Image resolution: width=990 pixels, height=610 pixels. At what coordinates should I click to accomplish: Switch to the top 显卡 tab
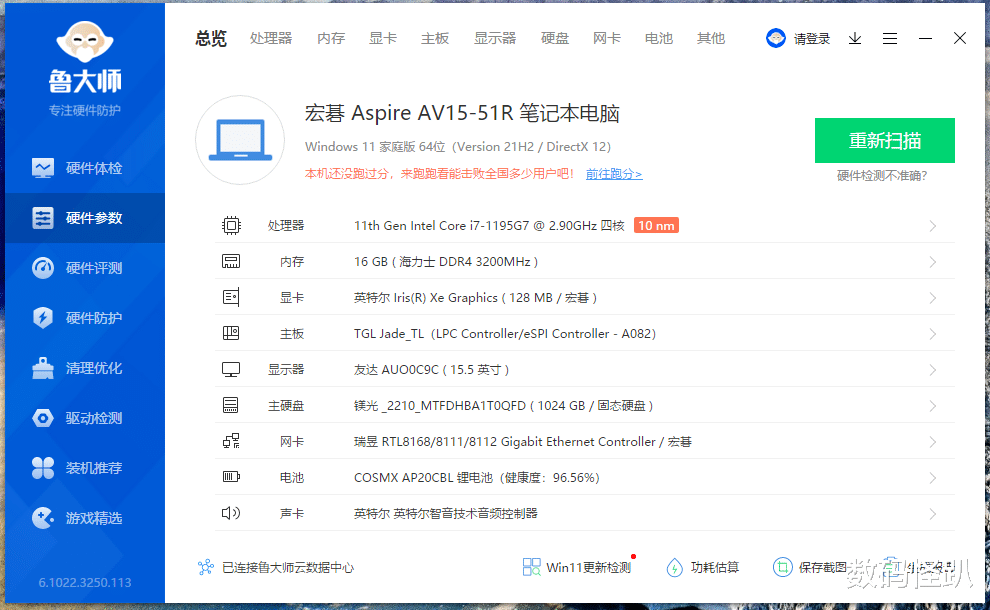tap(383, 39)
